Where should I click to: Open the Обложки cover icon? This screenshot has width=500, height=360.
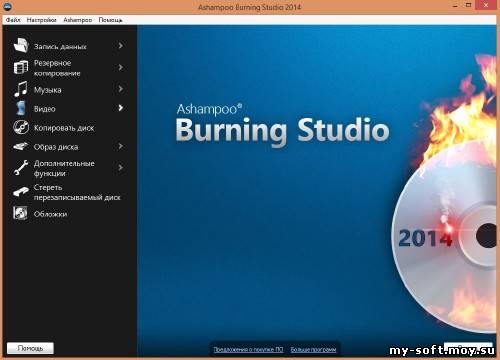[21, 213]
